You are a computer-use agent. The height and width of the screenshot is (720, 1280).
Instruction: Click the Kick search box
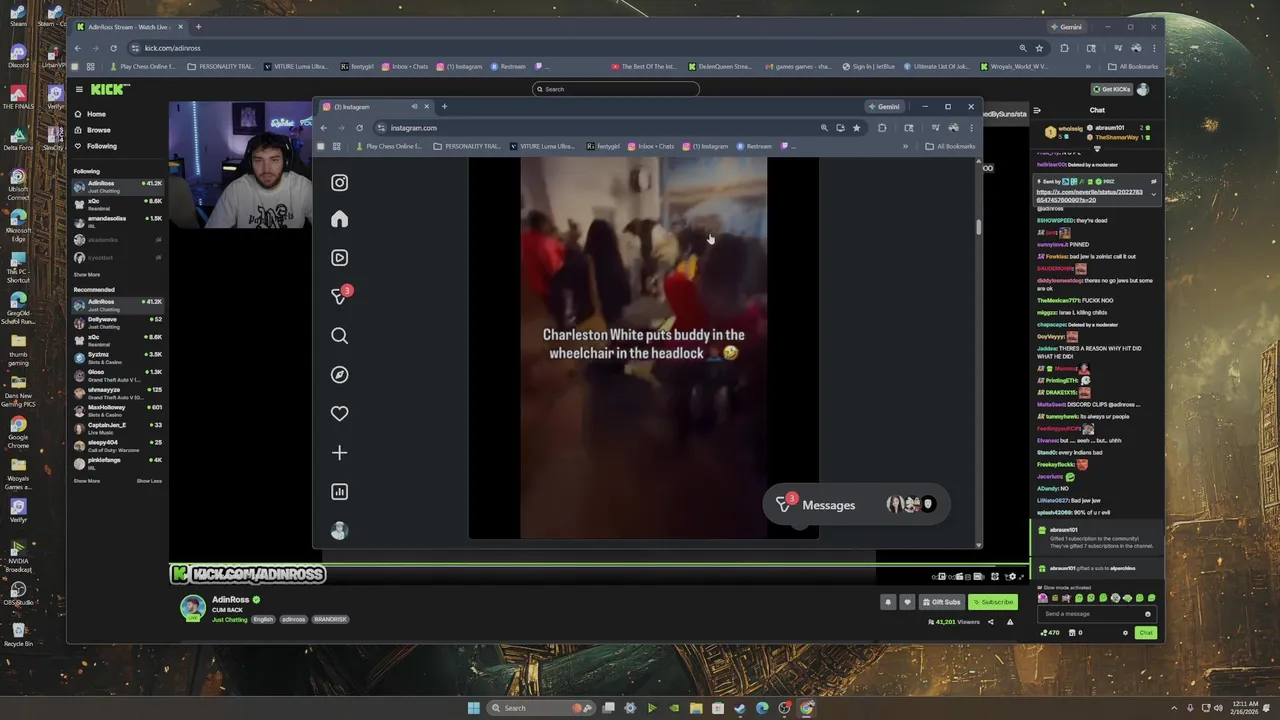(x=615, y=89)
